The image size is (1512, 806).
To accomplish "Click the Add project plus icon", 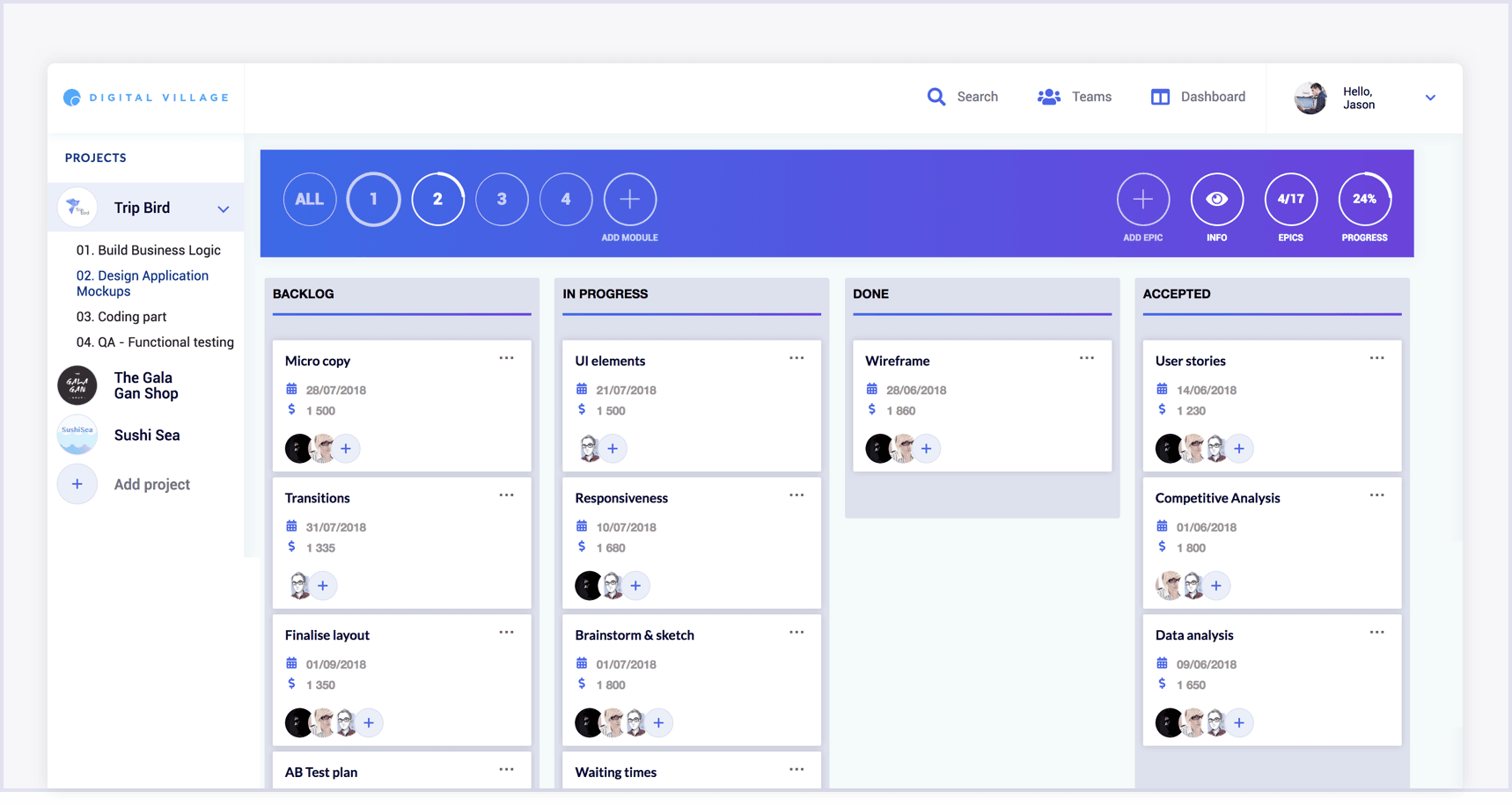I will 77,484.
